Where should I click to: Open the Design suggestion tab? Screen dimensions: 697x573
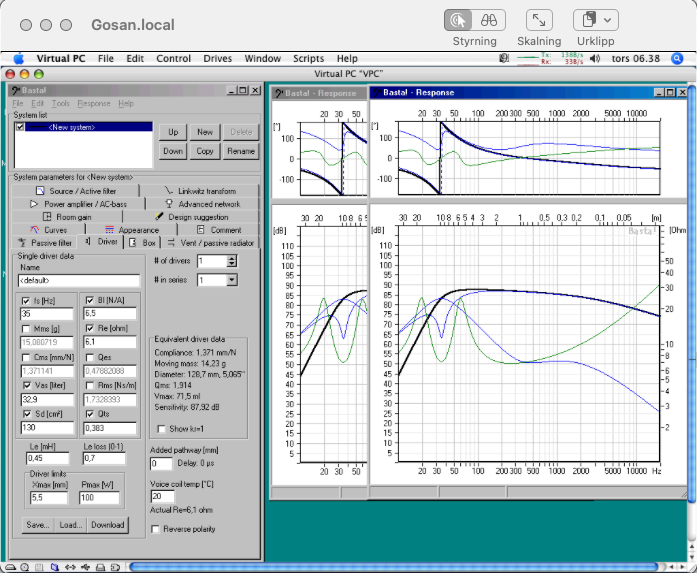(191, 217)
